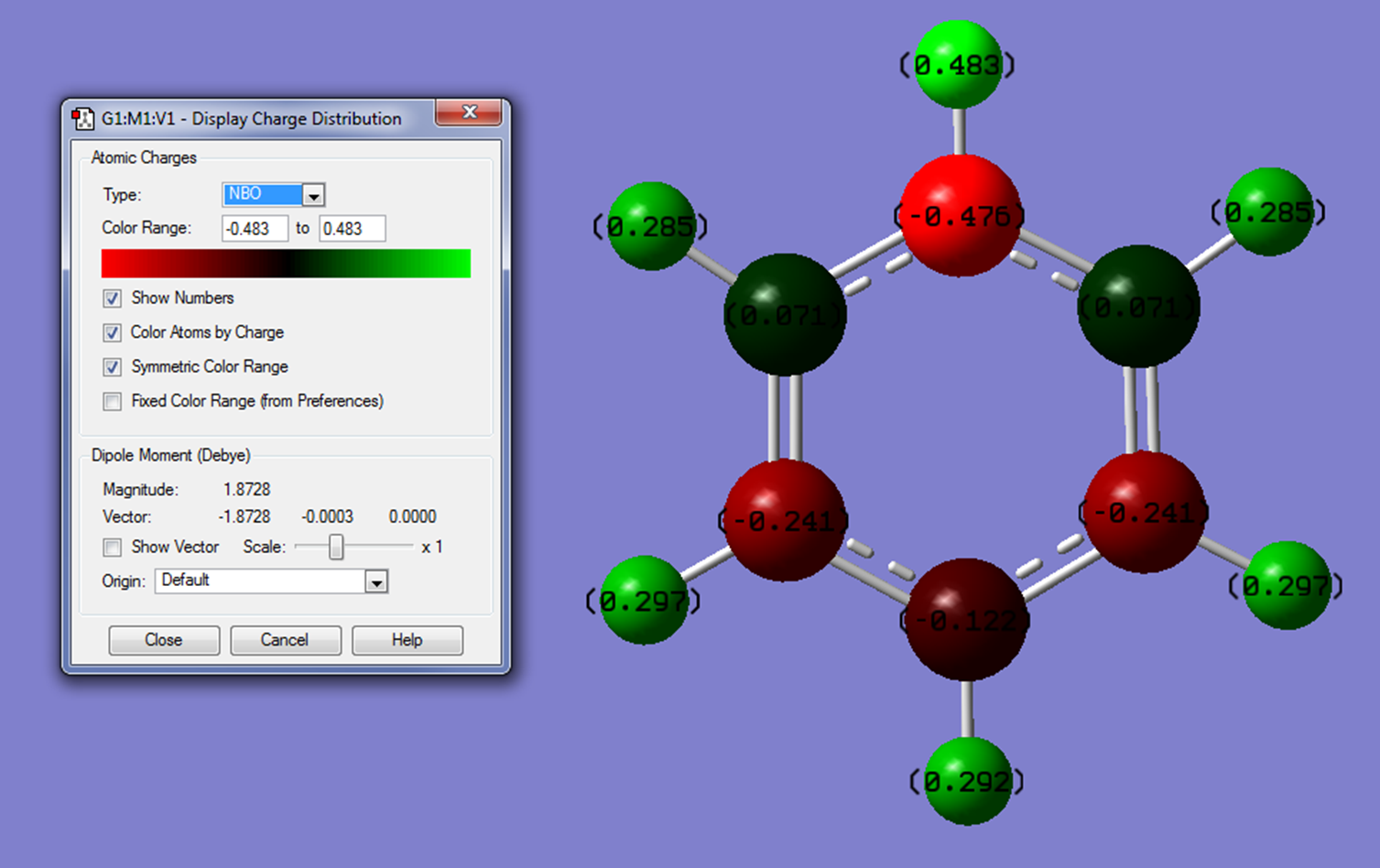Click the Gaussian icon in dialog title bar
The width and height of the screenshot is (1380, 868).
point(83,119)
